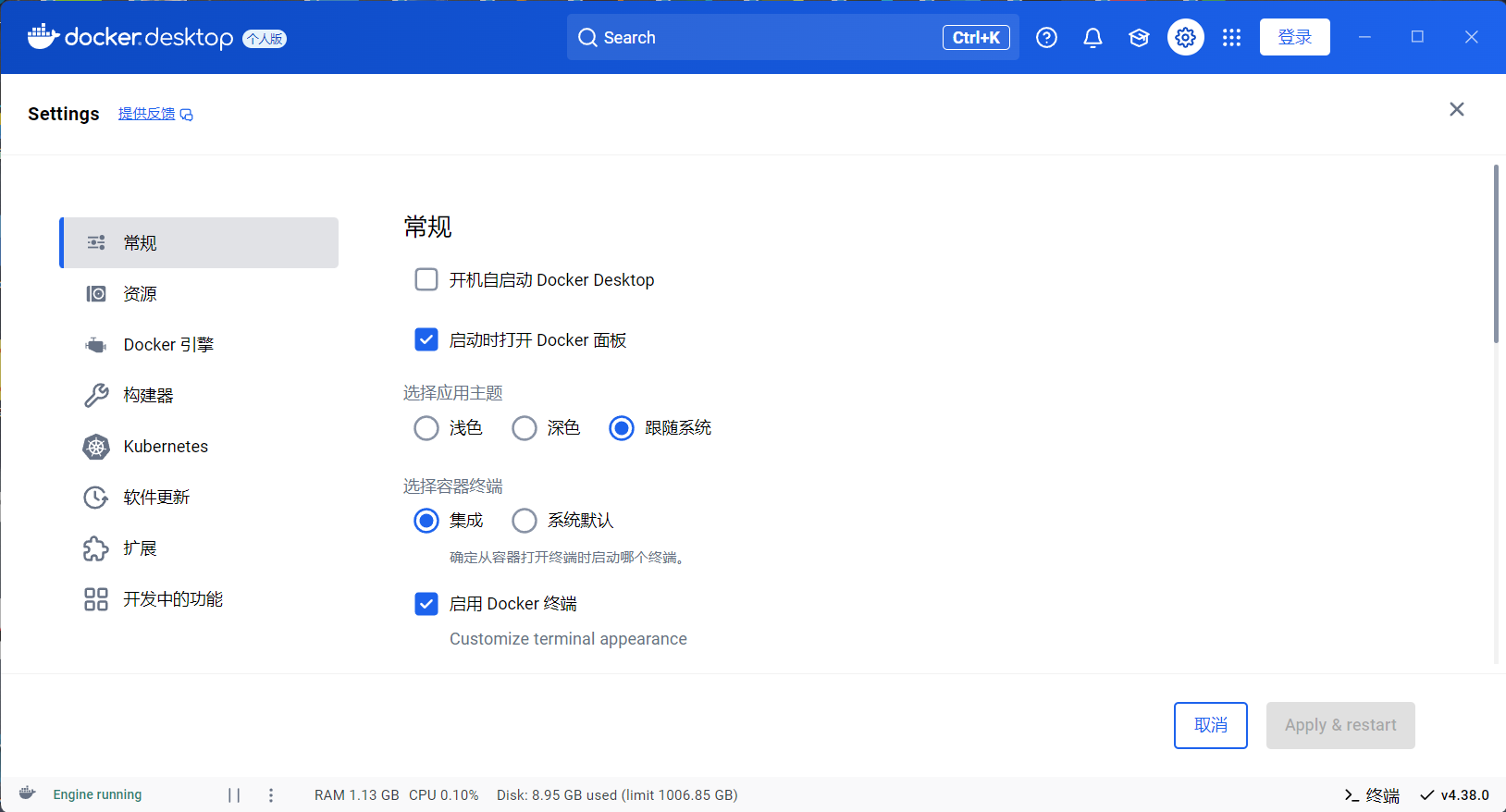
Task: Open the 终端 terminal in status bar
Action: (x=1372, y=795)
